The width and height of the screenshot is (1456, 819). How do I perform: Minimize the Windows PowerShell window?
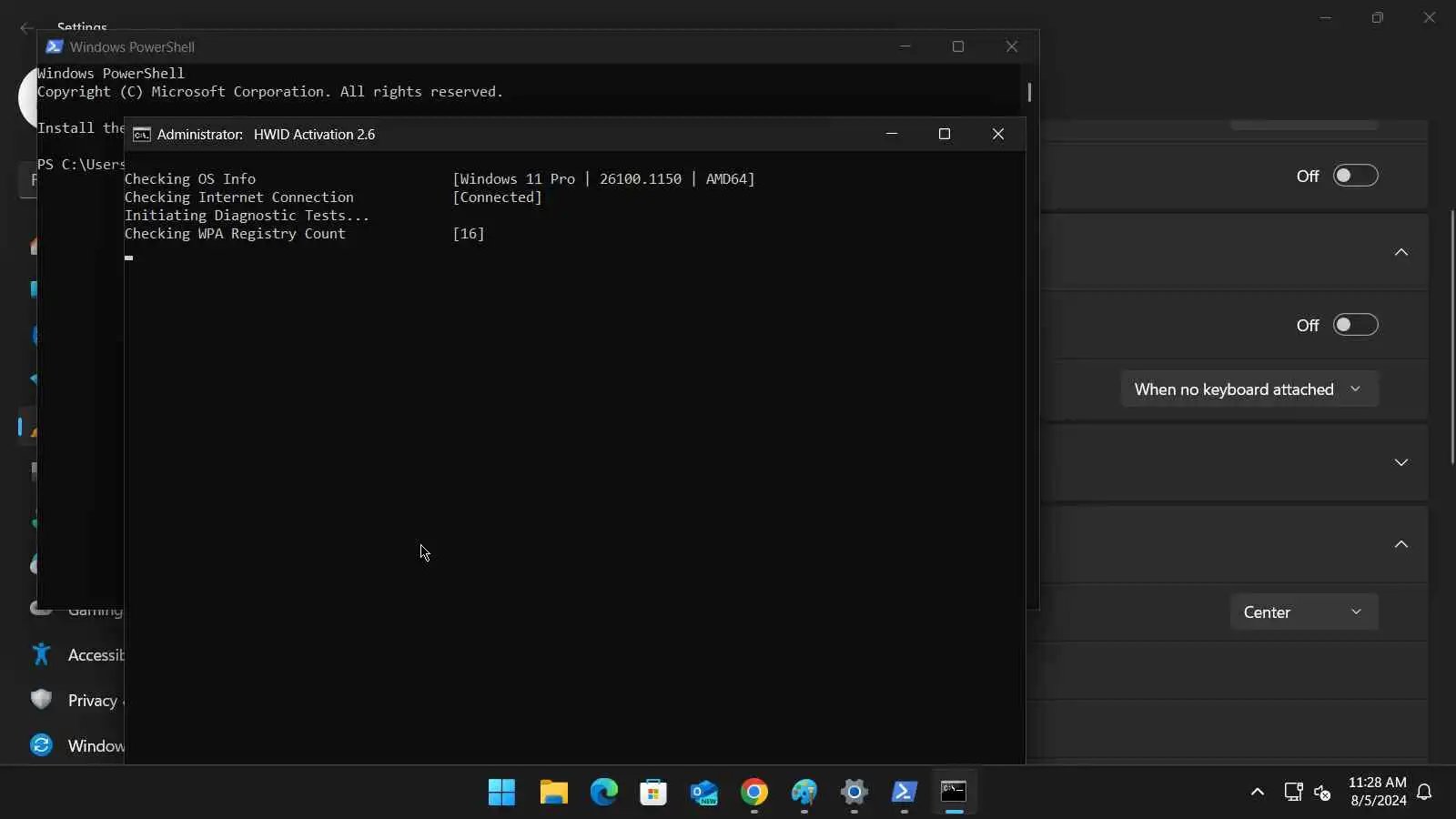tap(905, 46)
